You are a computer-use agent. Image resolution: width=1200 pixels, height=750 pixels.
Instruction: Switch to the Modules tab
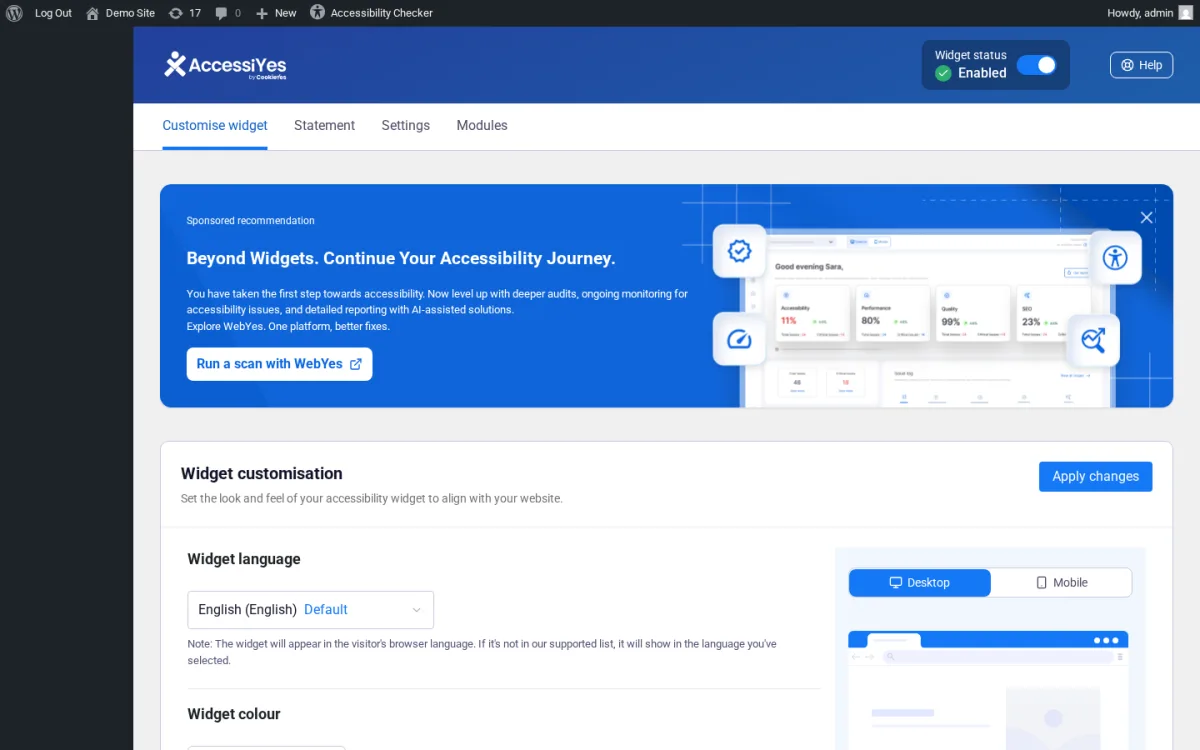482,126
